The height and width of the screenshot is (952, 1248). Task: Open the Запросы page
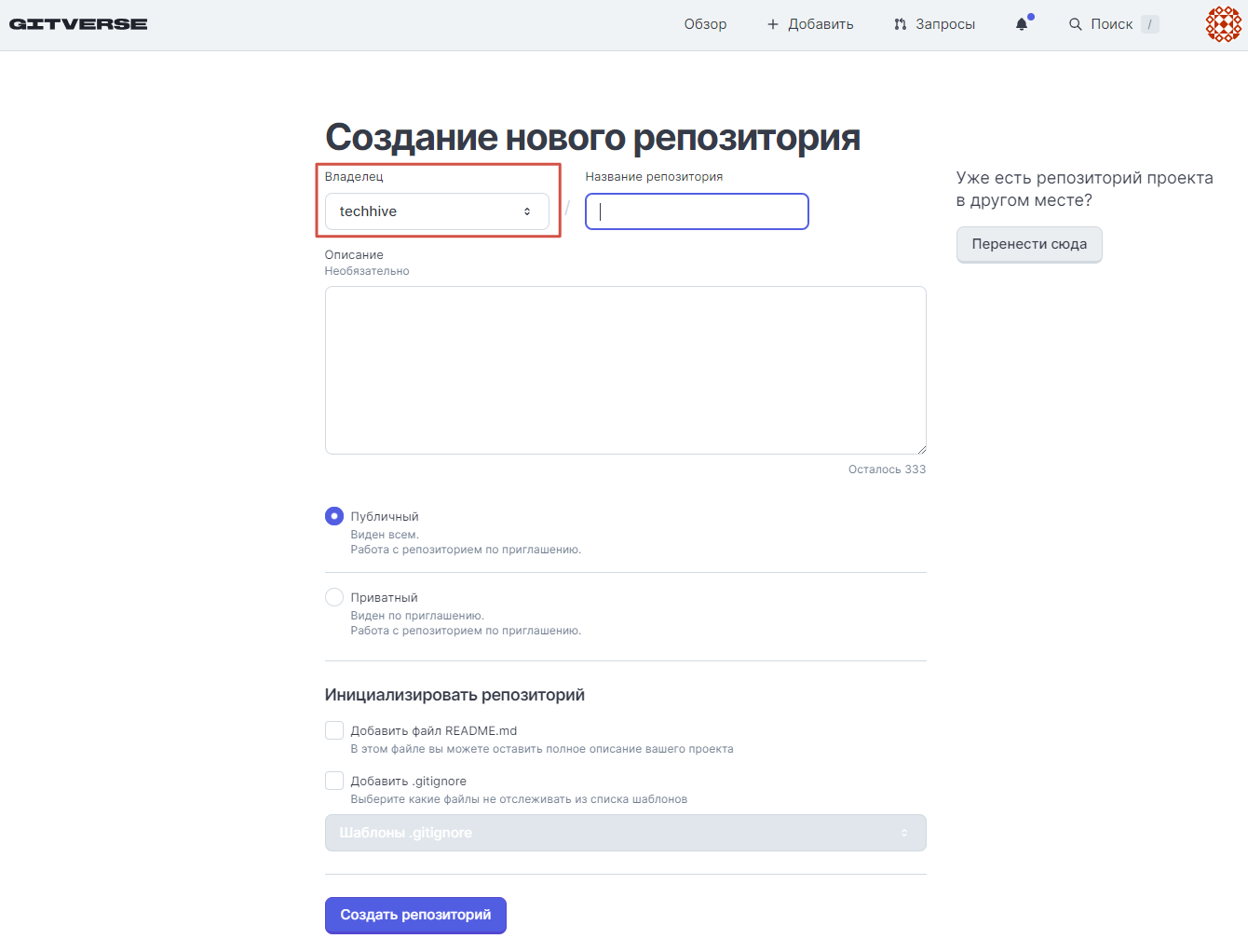tap(934, 24)
